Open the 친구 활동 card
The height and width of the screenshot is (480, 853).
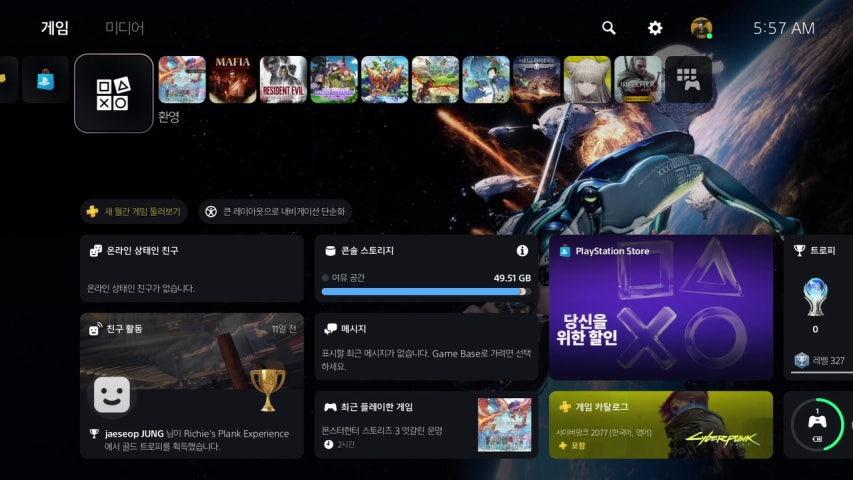pyautogui.click(x=191, y=385)
